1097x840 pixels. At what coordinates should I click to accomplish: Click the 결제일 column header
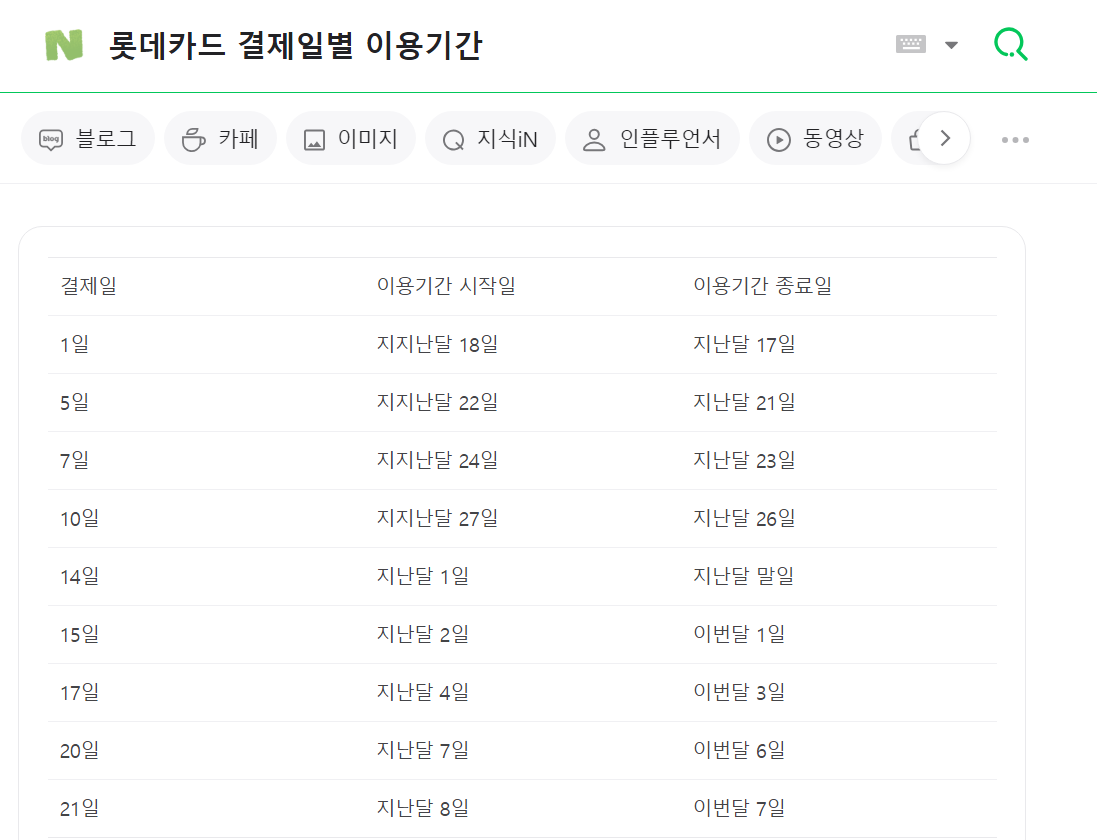pos(89,286)
